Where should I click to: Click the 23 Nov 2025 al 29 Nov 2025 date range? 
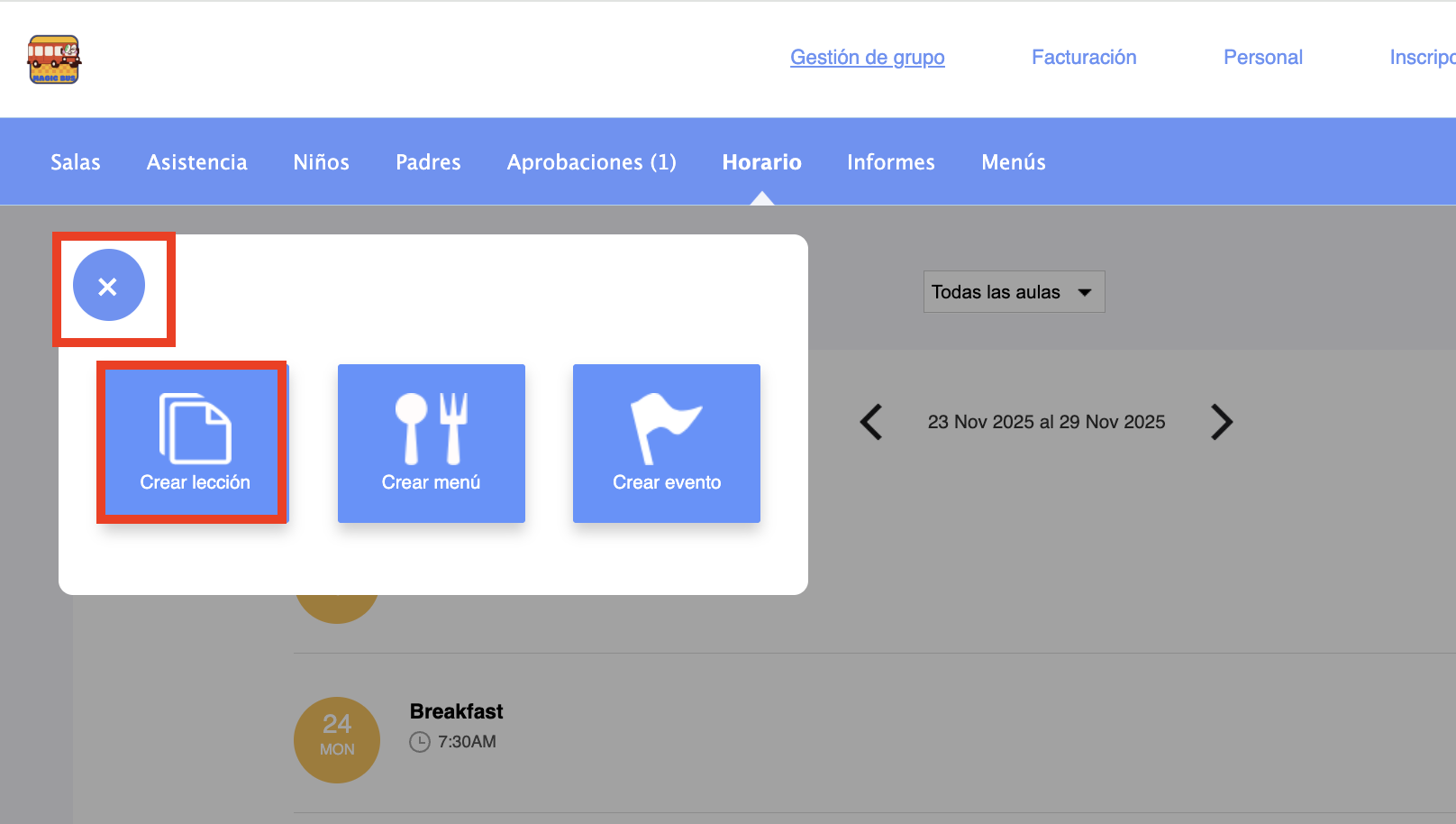[1047, 422]
